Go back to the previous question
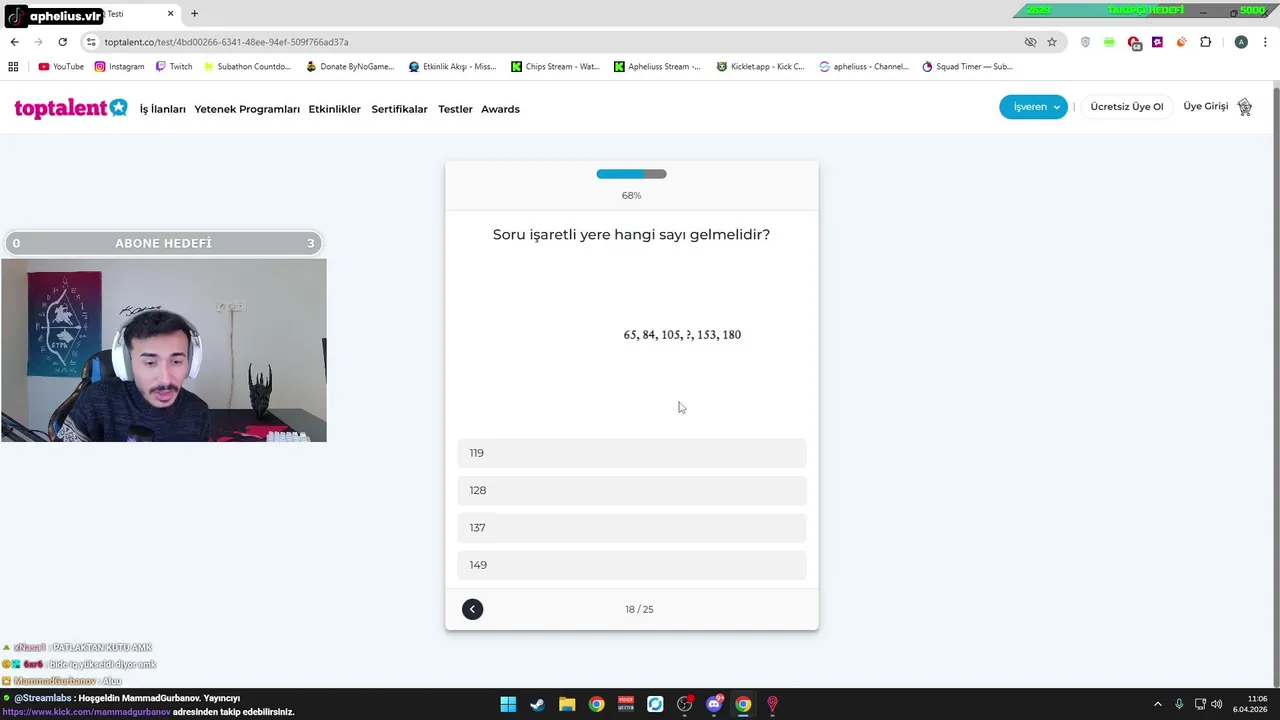Viewport: 1280px width, 720px height. click(473, 609)
